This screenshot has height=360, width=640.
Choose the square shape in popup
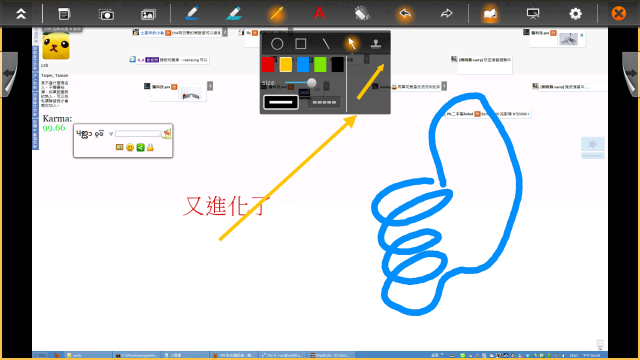[x=301, y=44]
